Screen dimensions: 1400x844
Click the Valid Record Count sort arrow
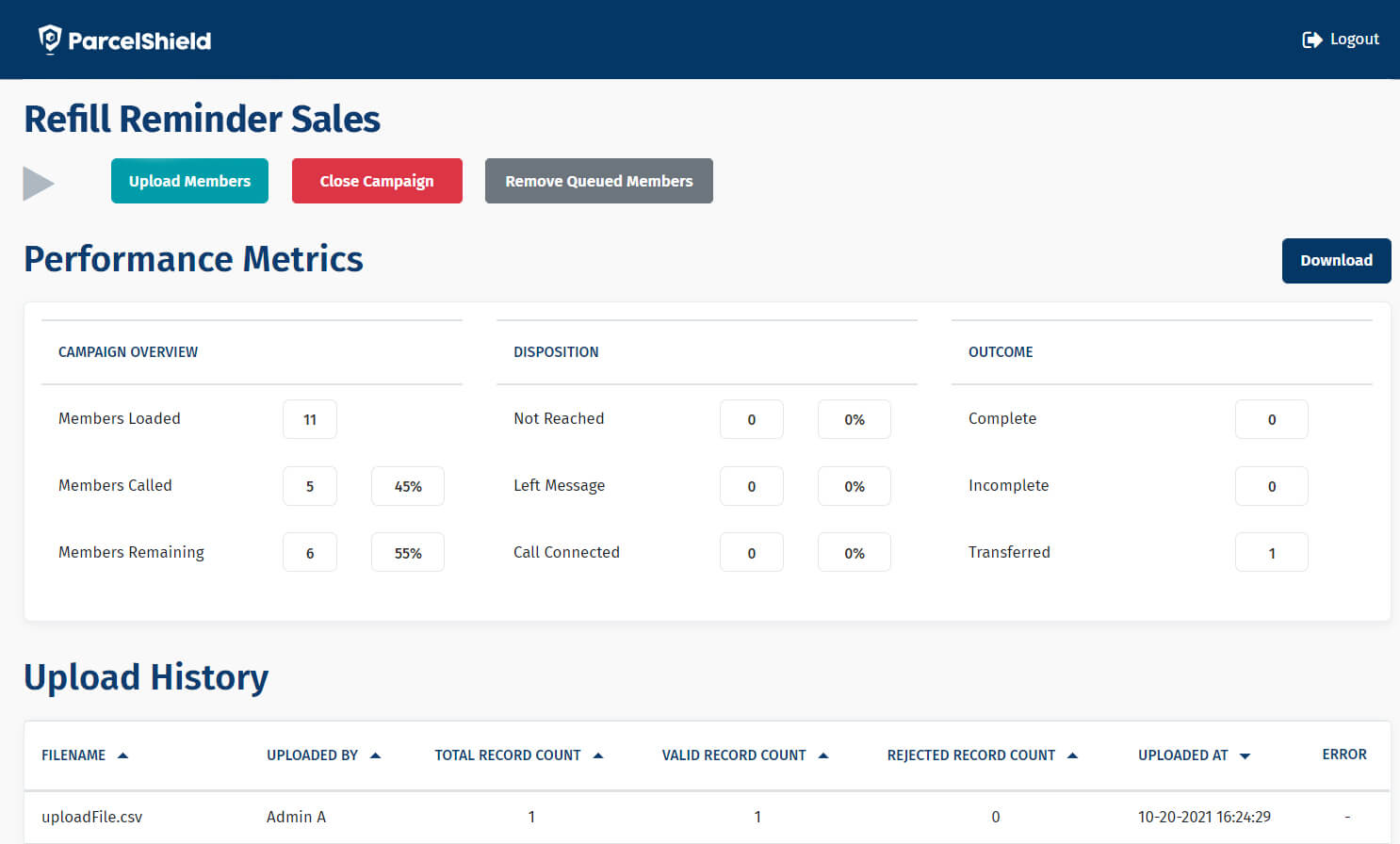[x=822, y=755]
